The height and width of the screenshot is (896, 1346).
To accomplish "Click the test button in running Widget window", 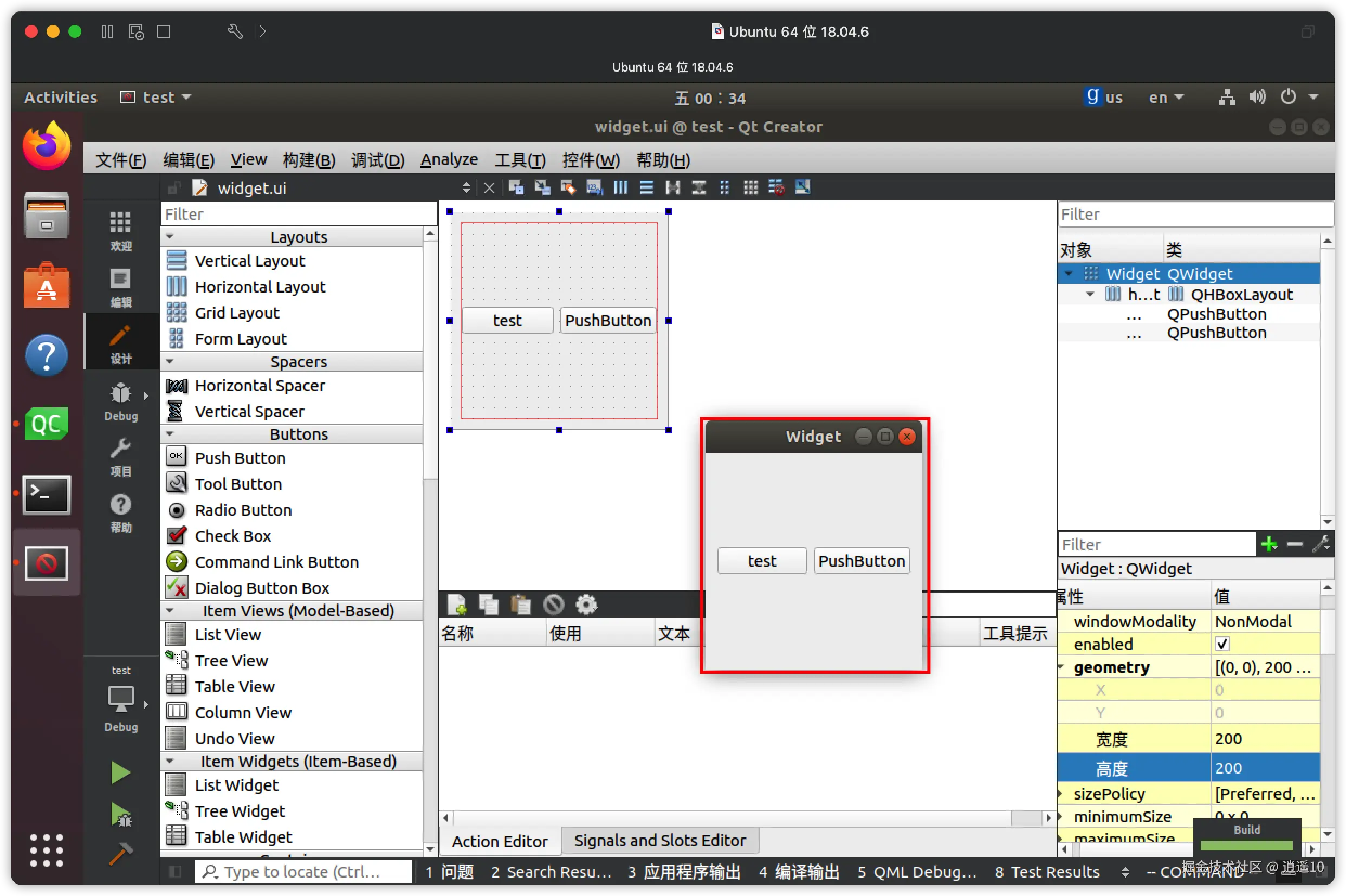I will 762,561.
